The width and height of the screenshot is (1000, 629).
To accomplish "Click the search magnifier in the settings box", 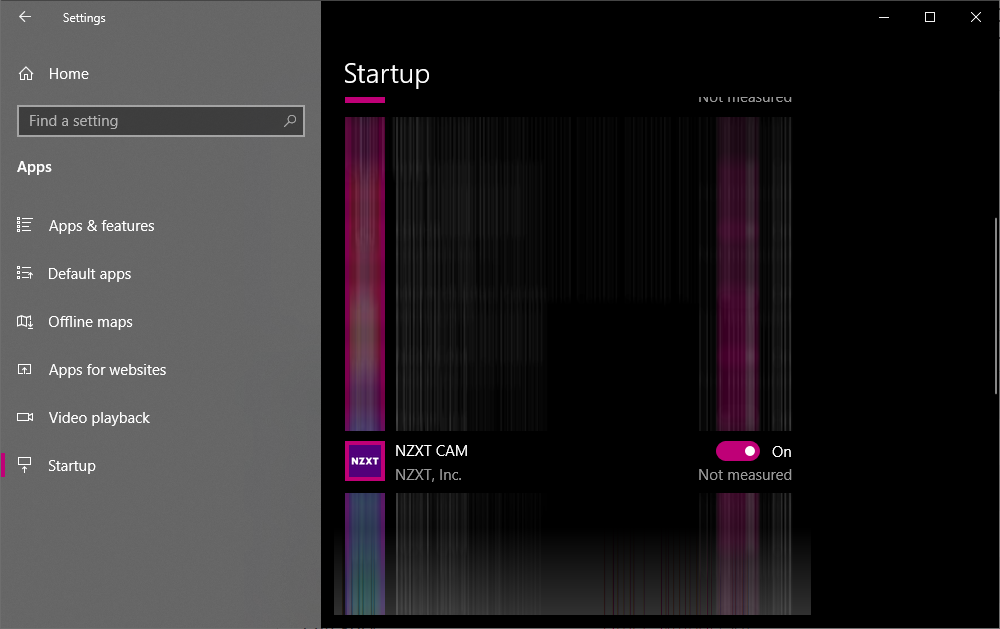I will (x=290, y=120).
